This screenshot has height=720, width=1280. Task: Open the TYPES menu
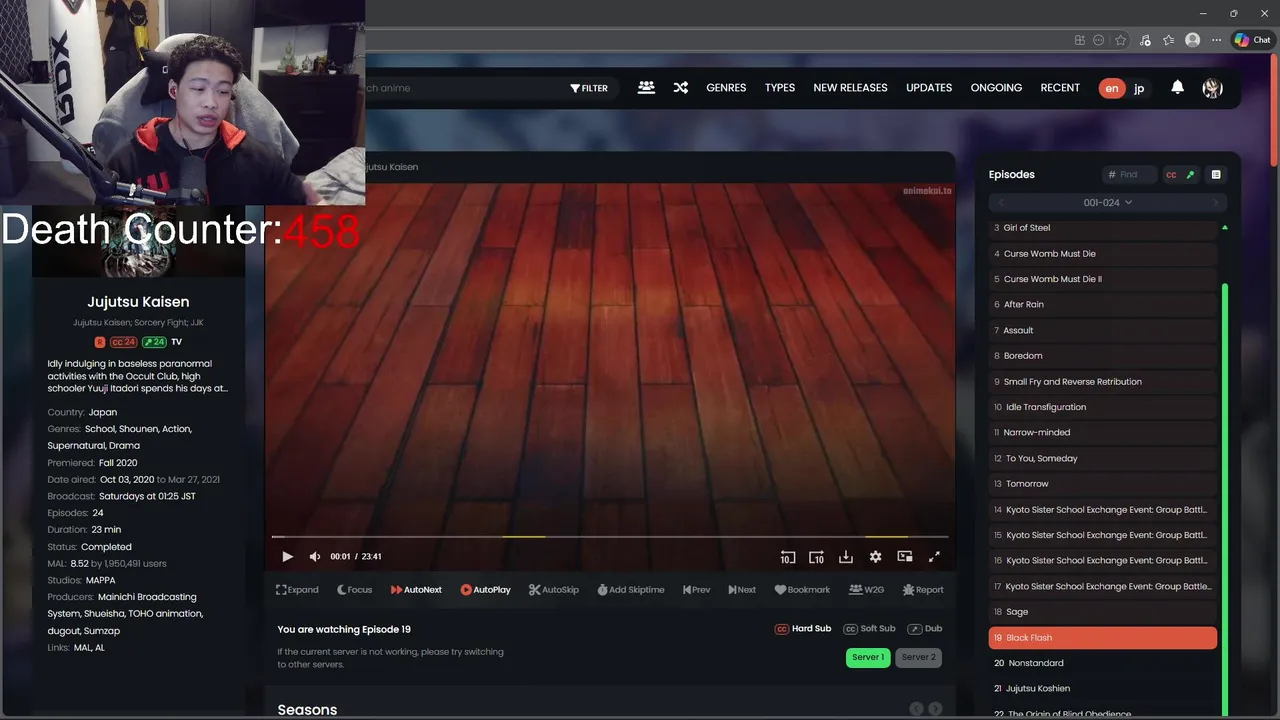[x=780, y=88]
